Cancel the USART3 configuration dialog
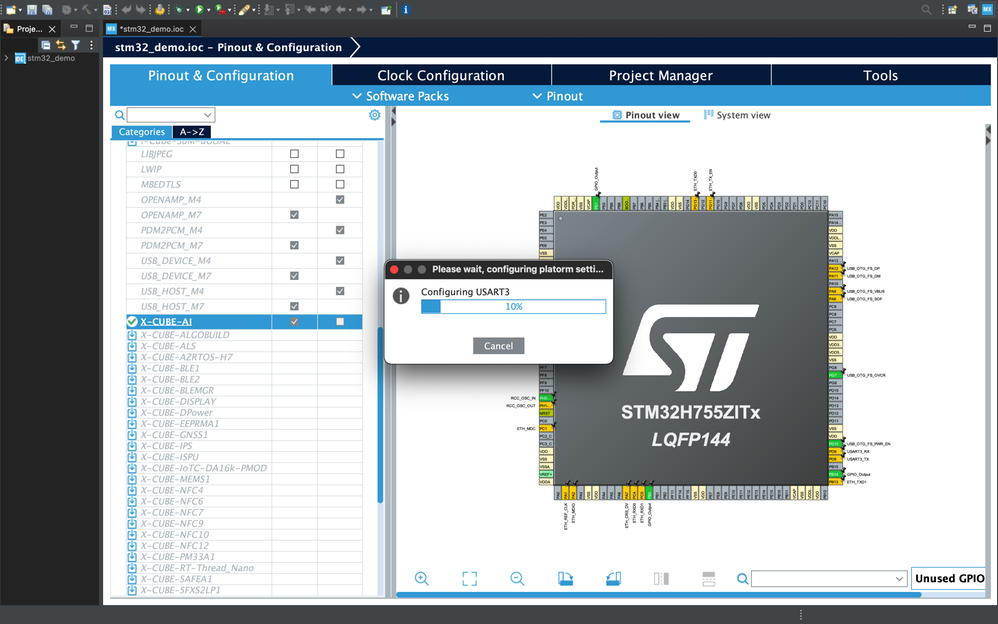The image size is (998, 624). [x=498, y=346]
